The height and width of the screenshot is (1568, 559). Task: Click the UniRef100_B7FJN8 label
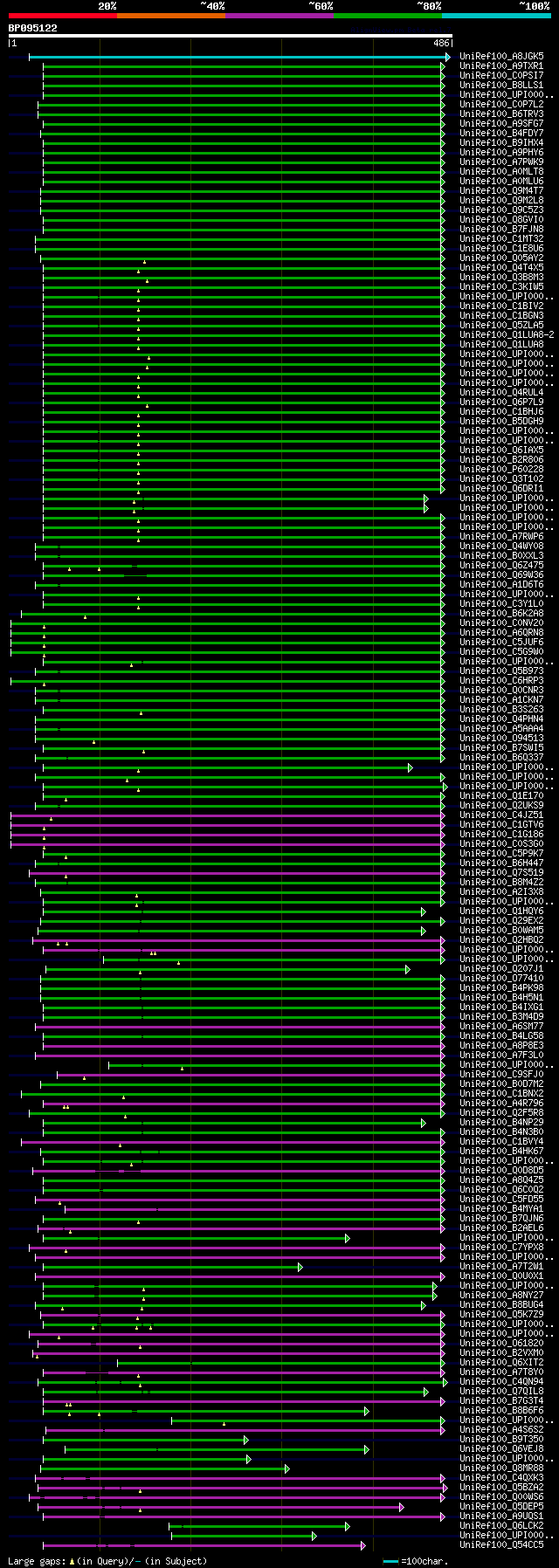tap(501, 230)
